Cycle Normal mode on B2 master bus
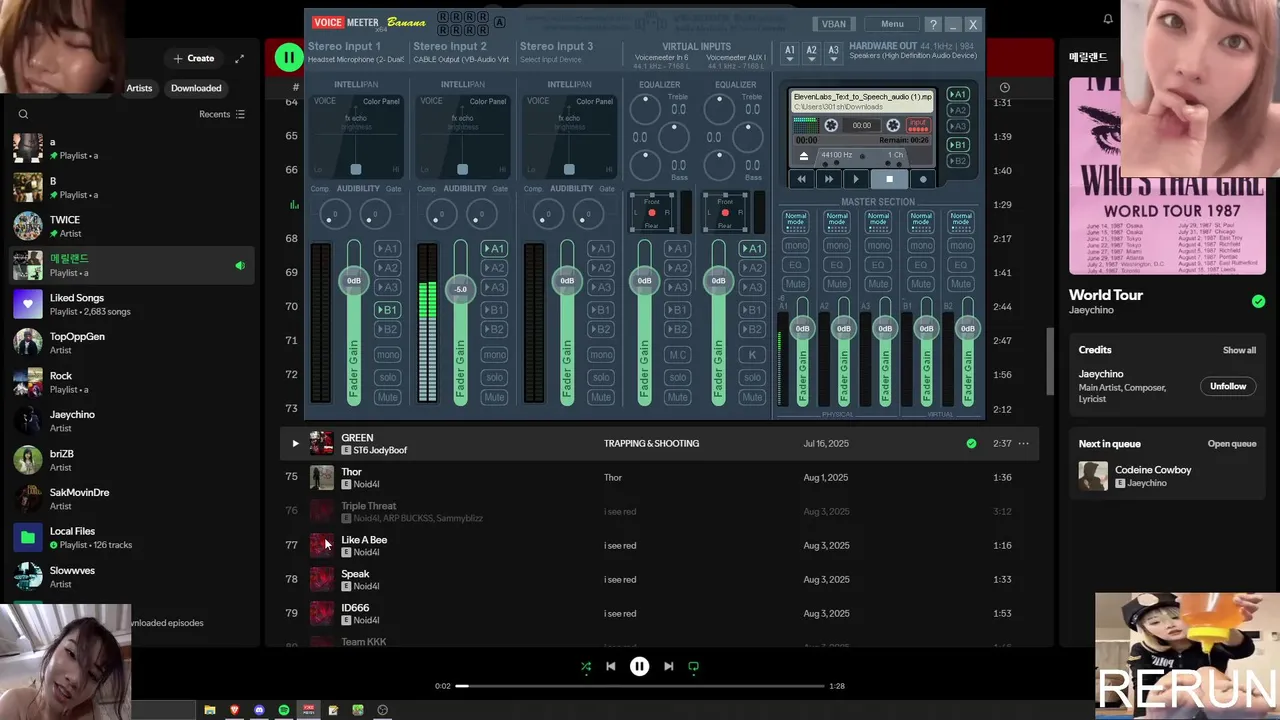 click(x=961, y=221)
